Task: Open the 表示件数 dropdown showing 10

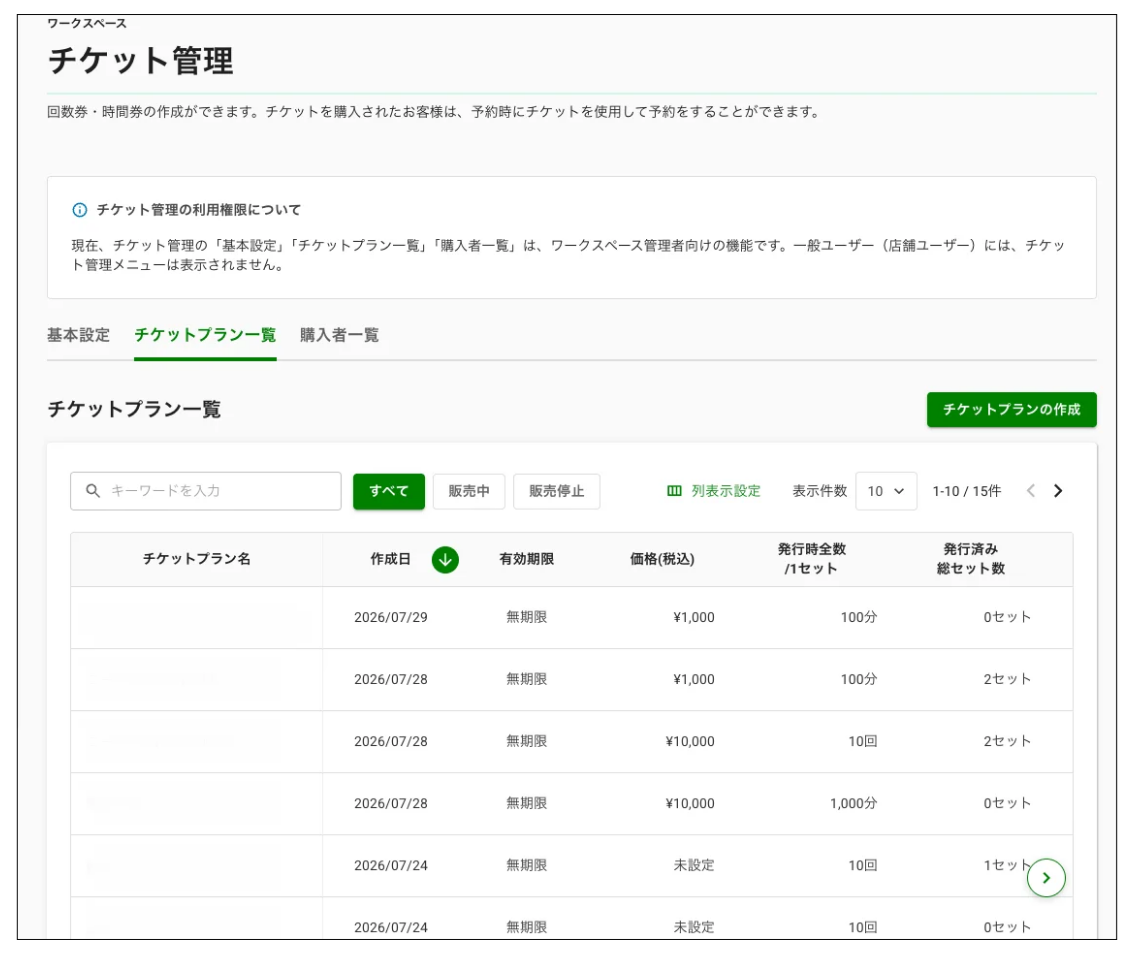Action: tap(886, 491)
